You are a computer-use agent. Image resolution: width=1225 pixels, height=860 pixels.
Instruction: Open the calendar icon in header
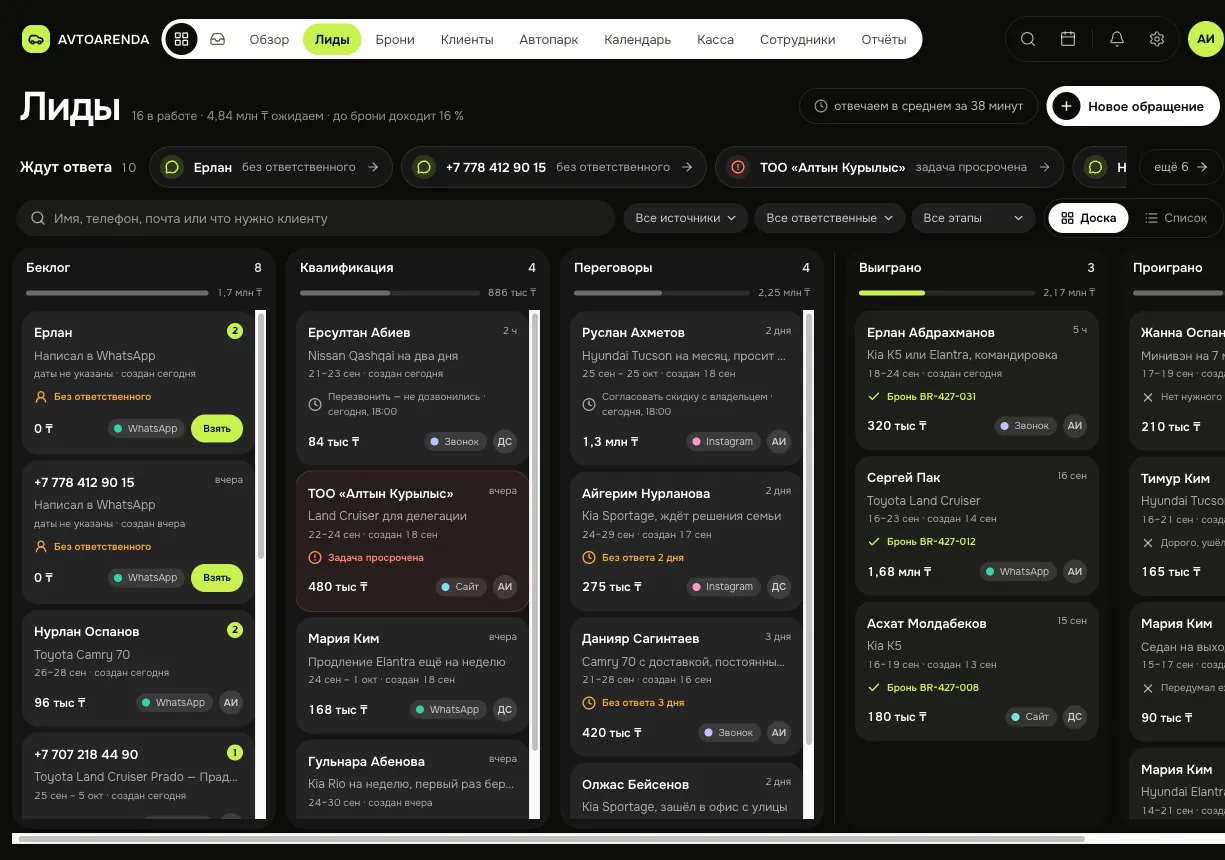(x=1068, y=39)
